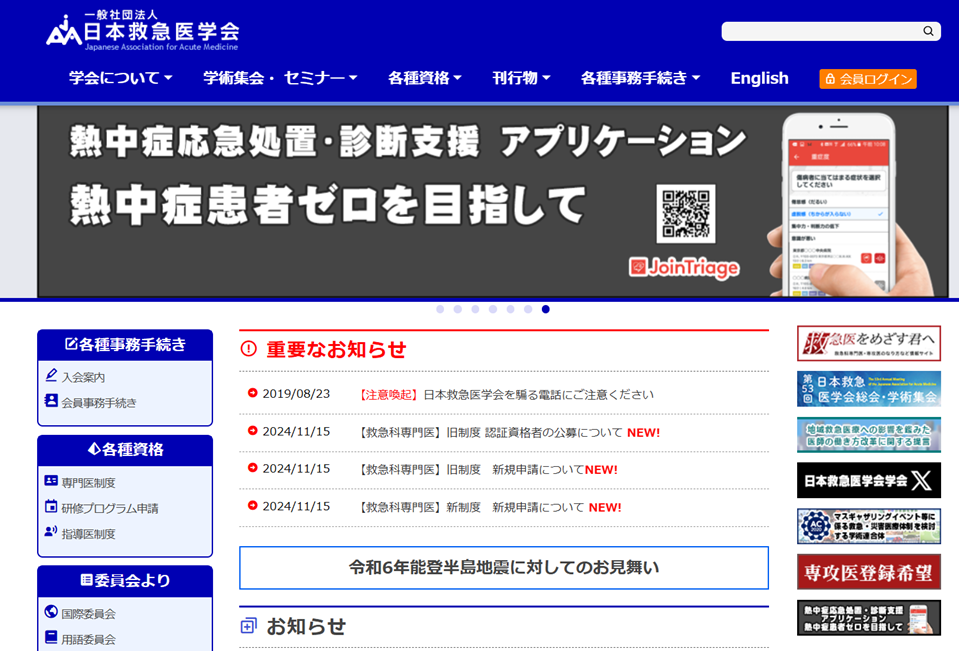Click the book icon beside 用語委員会
The width and height of the screenshot is (959, 651).
[51, 637]
